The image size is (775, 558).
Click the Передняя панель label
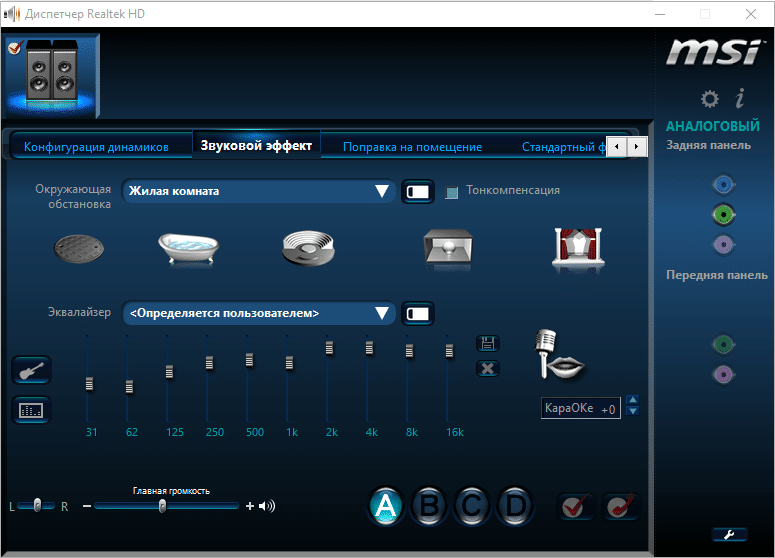click(717, 275)
